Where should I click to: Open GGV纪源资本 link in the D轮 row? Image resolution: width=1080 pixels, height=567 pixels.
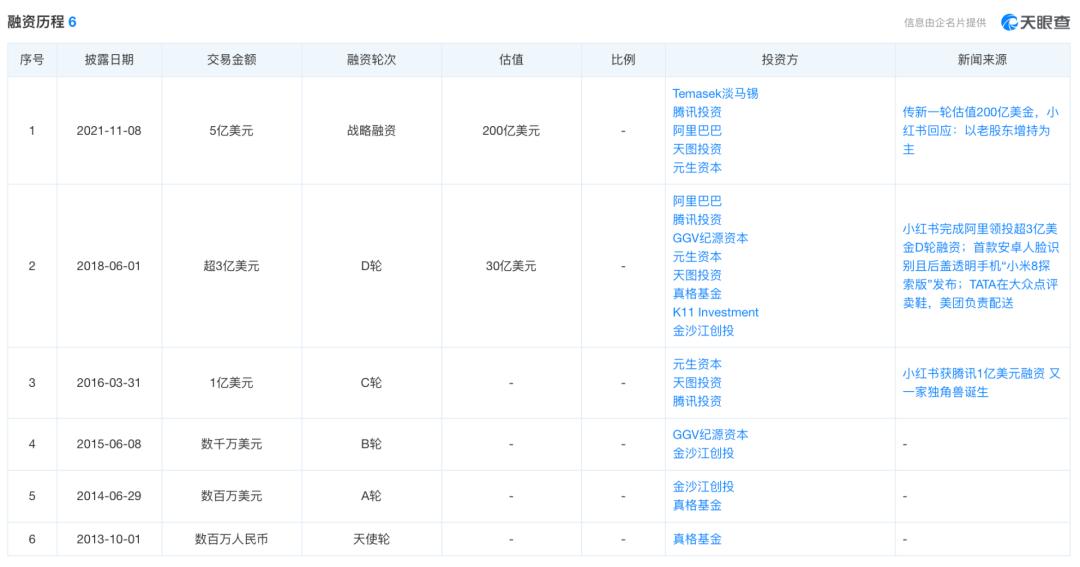tap(710, 238)
